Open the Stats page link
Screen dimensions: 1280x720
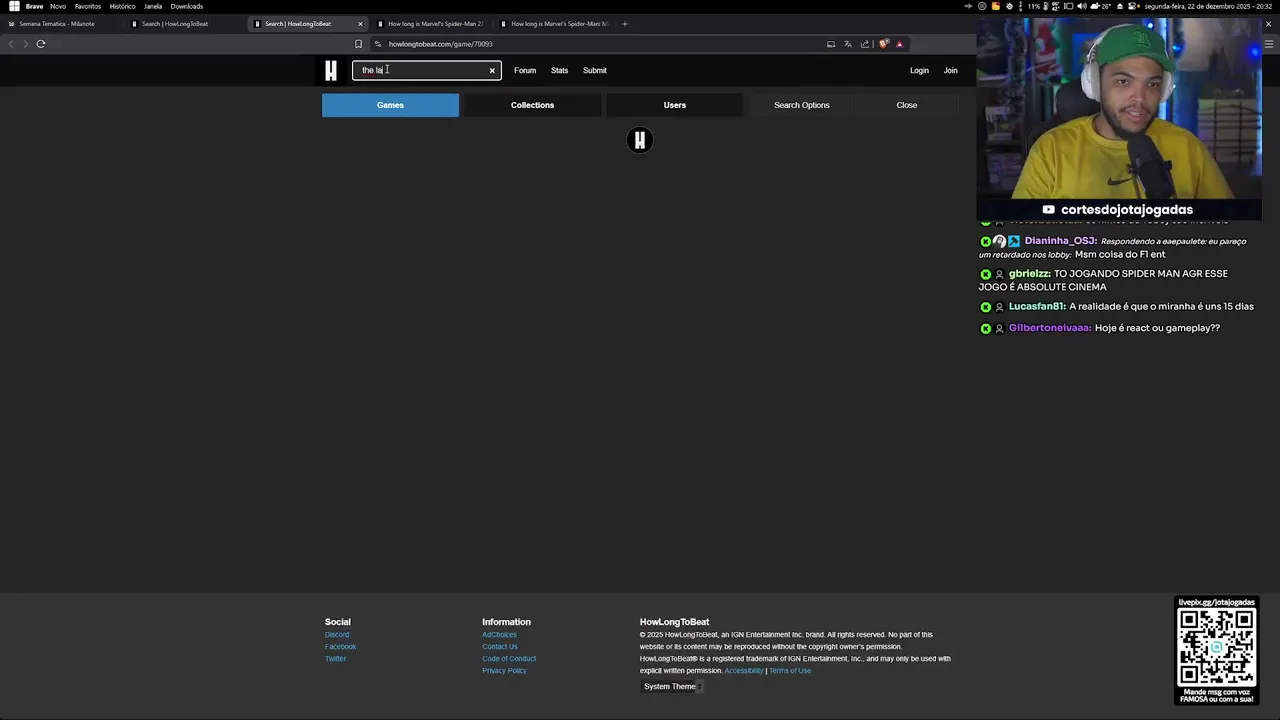click(559, 71)
